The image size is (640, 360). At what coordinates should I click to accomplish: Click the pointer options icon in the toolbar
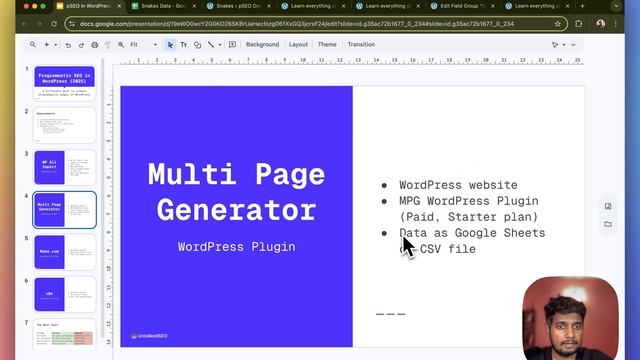coord(555,44)
